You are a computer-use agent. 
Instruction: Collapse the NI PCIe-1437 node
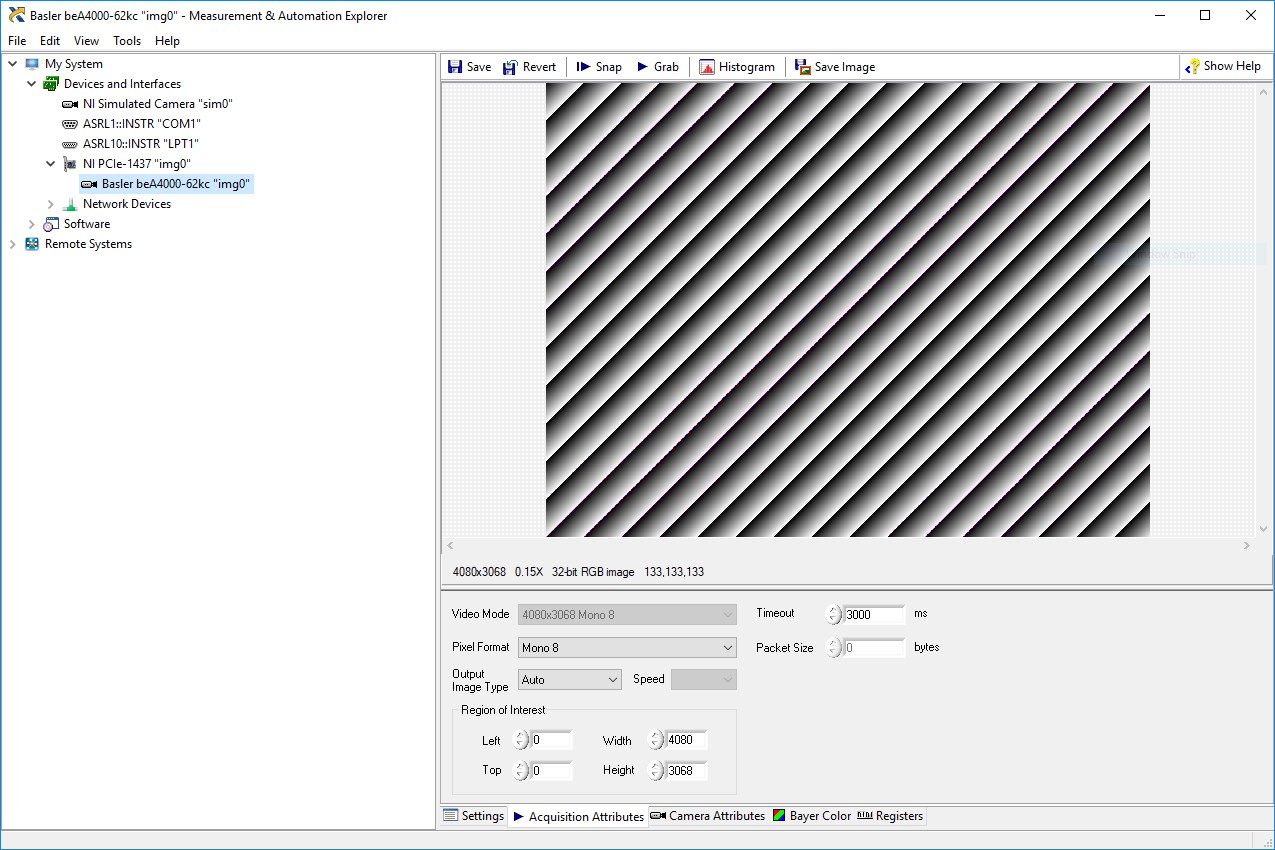pos(51,164)
